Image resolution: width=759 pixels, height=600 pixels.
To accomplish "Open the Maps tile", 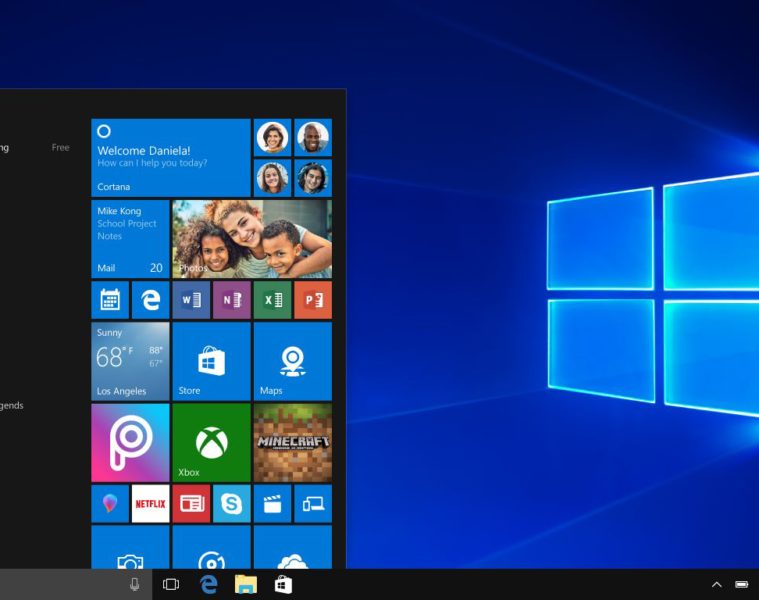I will tap(292, 361).
